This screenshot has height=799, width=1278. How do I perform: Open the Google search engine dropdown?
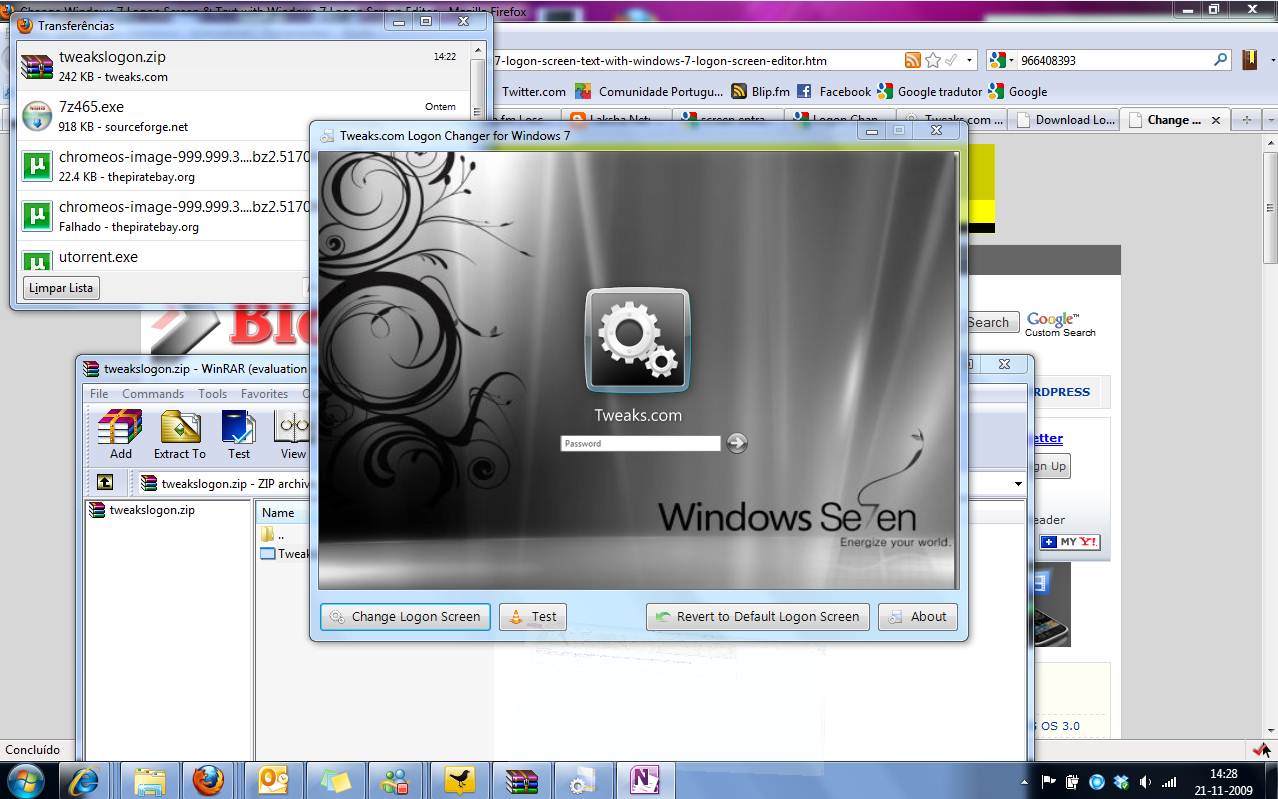(x=1001, y=60)
